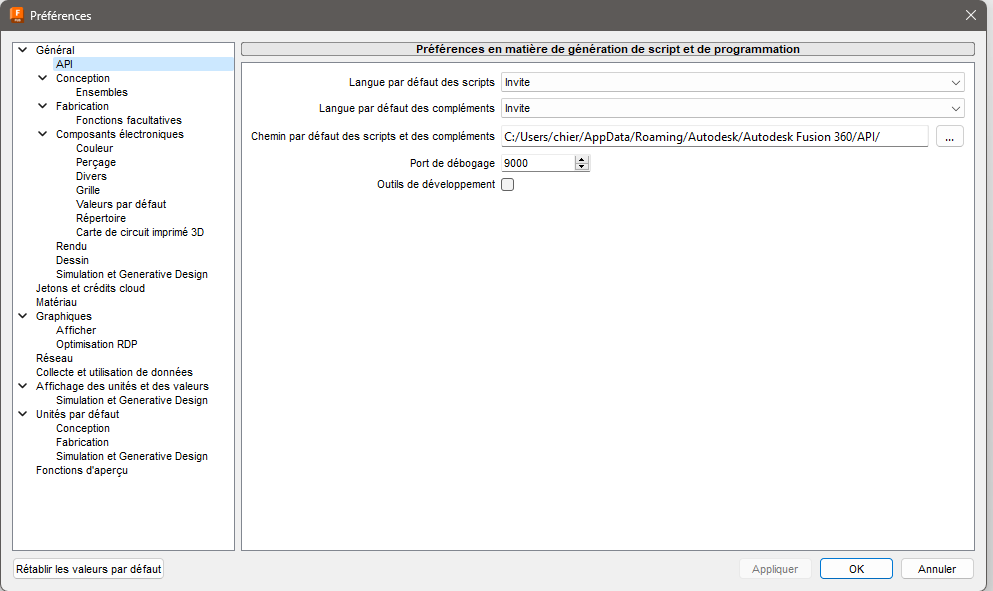Select Unités par défaut label in the tree
The image size is (993, 591).
coord(77,414)
